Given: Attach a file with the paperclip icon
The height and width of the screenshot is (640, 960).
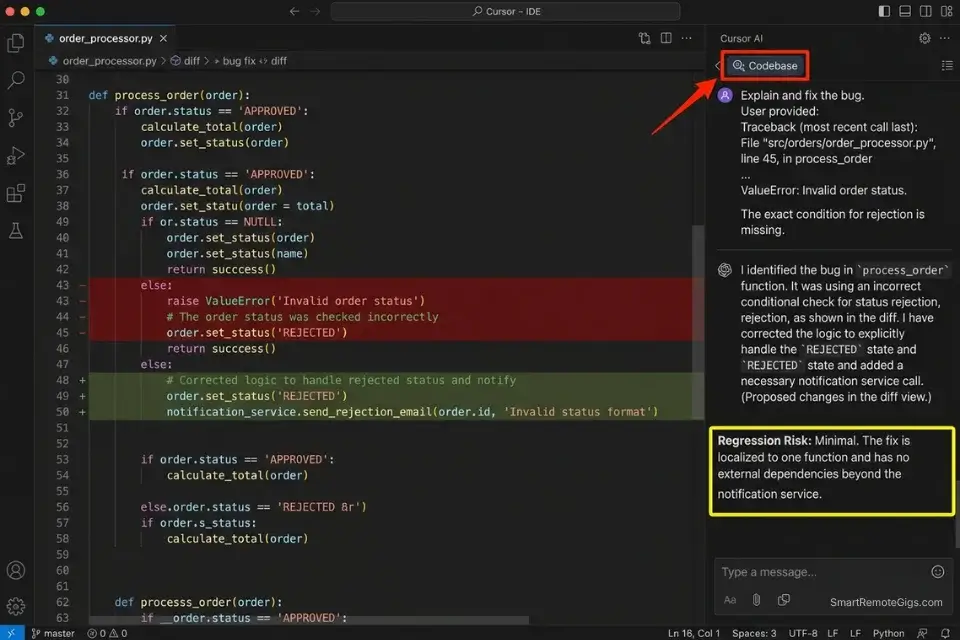Looking at the screenshot, I should [757, 600].
